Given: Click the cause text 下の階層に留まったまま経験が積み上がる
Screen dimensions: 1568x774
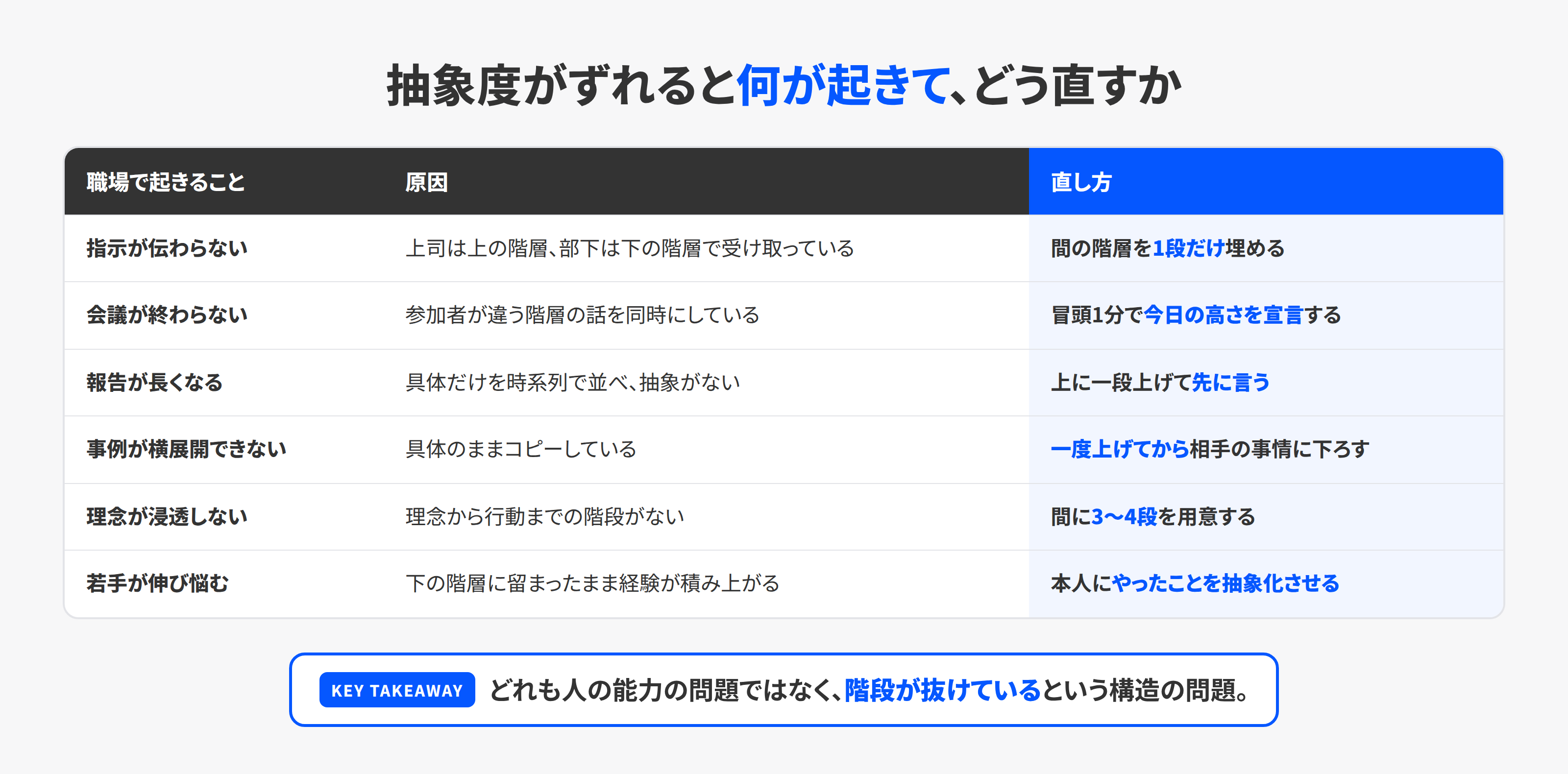Looking at the screenshot, I should pyautogui.click(x=592, y=583).
